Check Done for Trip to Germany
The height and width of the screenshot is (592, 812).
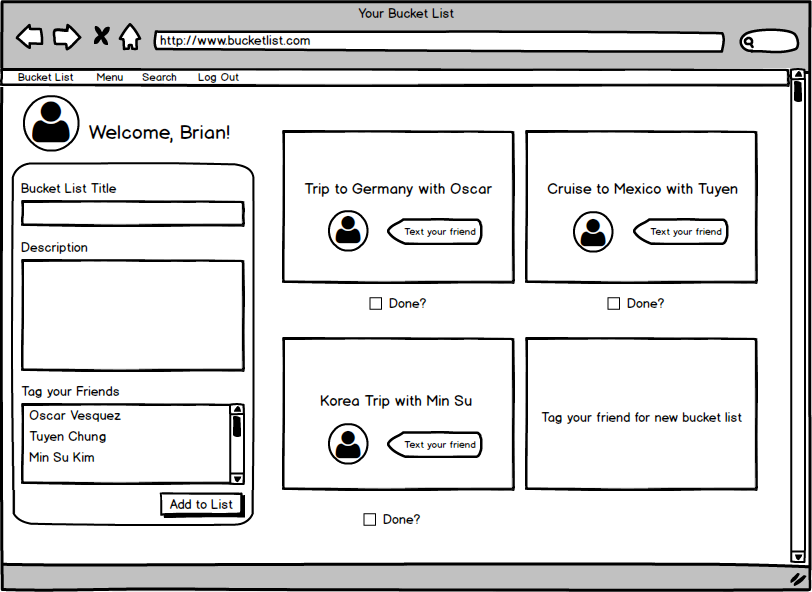[375, 304]
